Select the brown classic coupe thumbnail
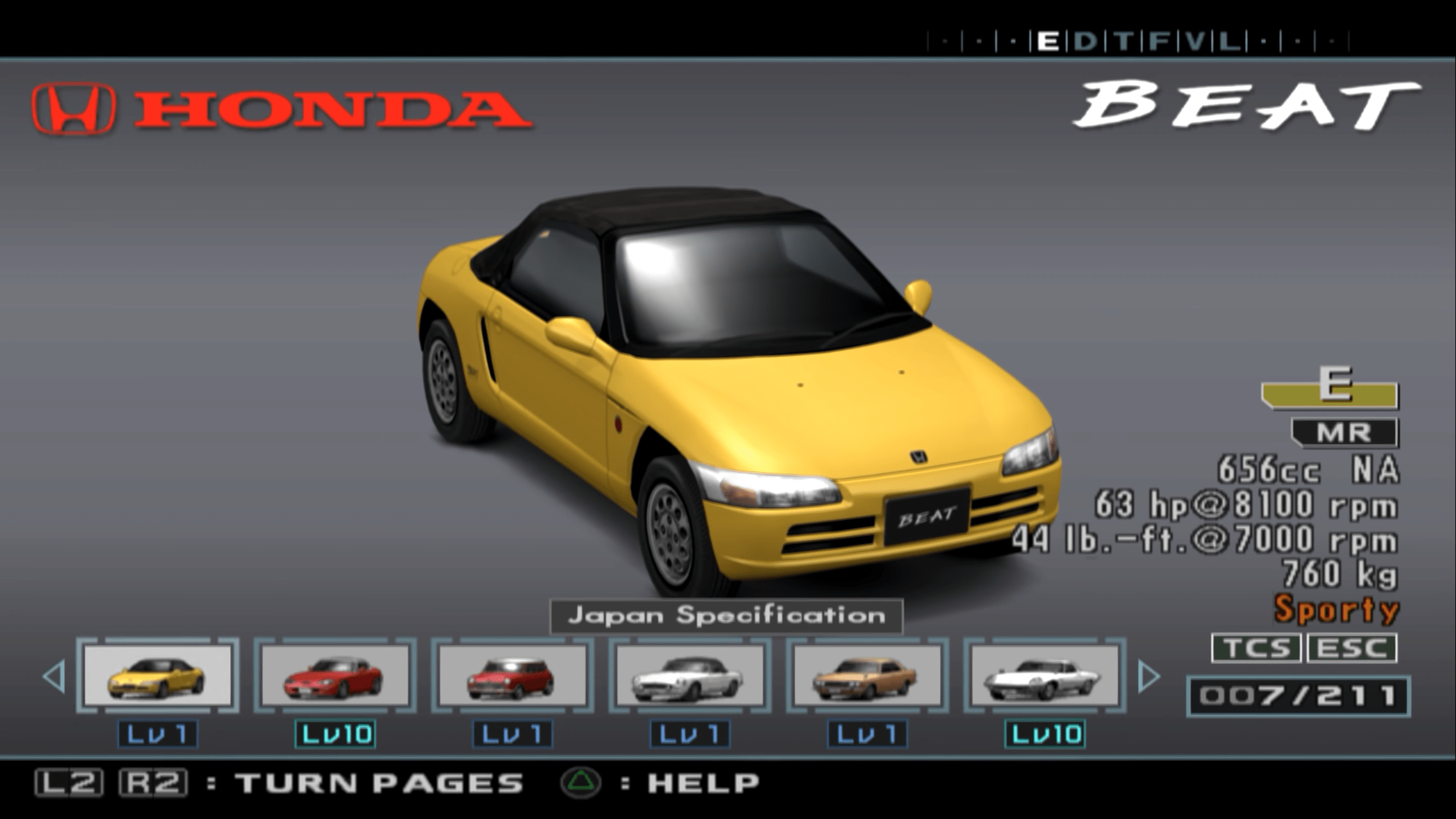The image size is (1456, 819). [x=867, y=675]
